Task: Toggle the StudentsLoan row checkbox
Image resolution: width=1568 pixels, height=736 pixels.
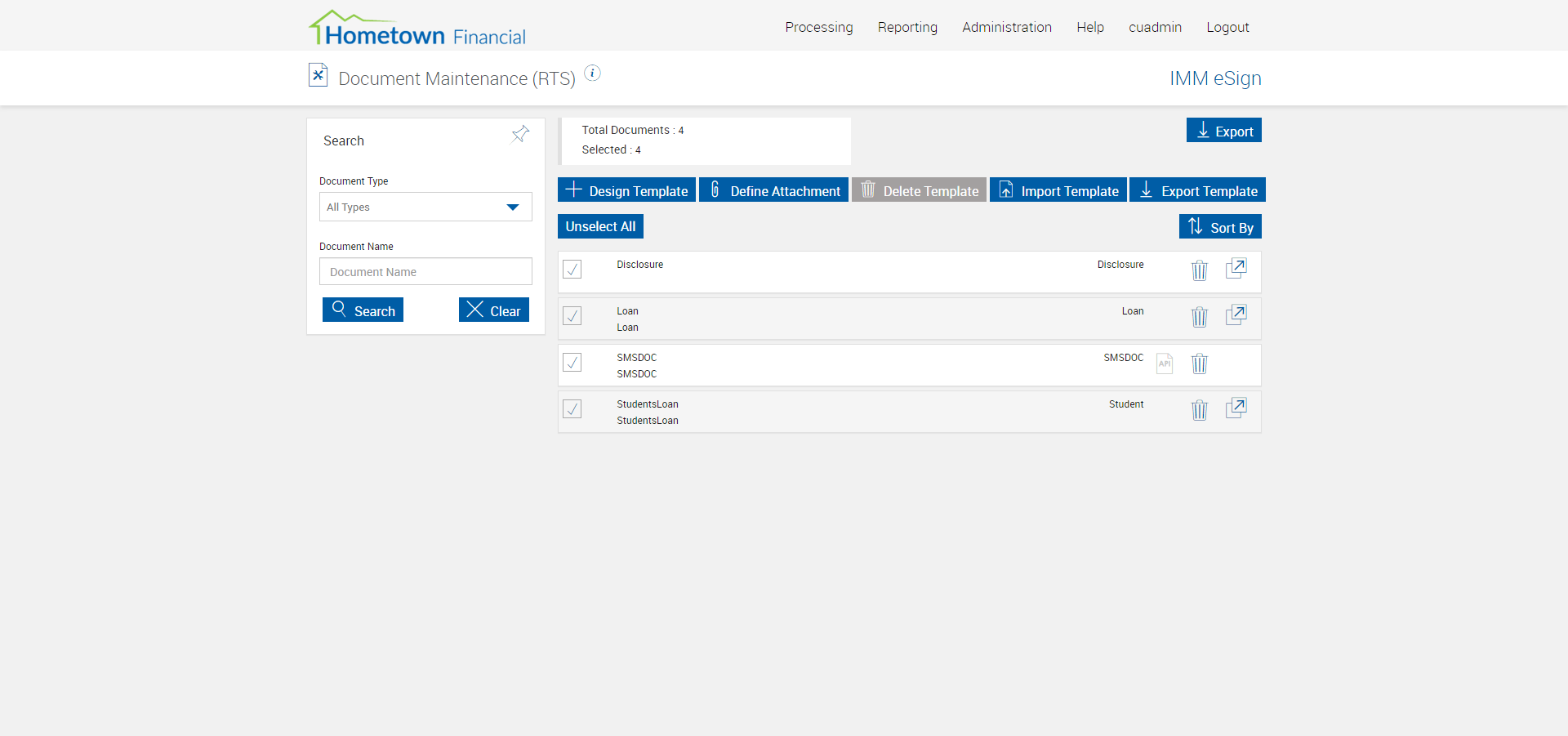Action: click(572, 408)
